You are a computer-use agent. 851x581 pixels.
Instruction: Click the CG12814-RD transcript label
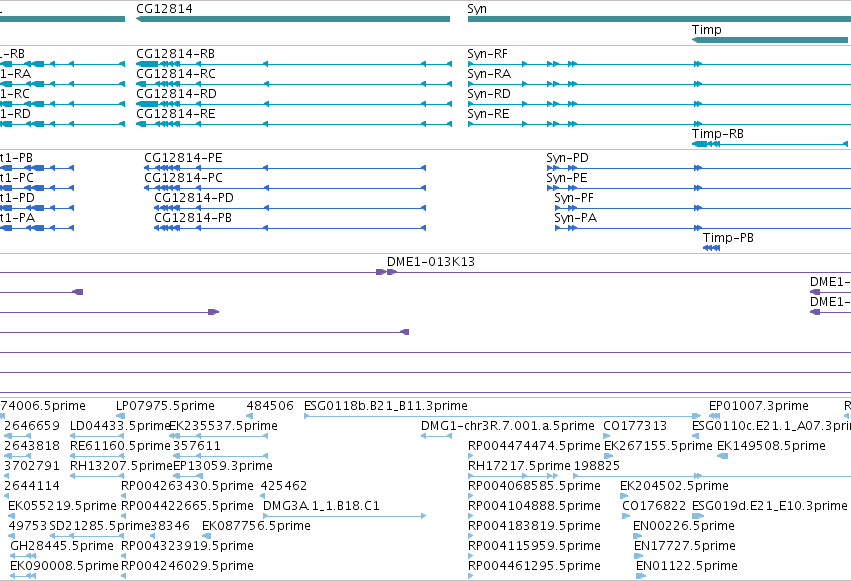[x=176, y=94]
